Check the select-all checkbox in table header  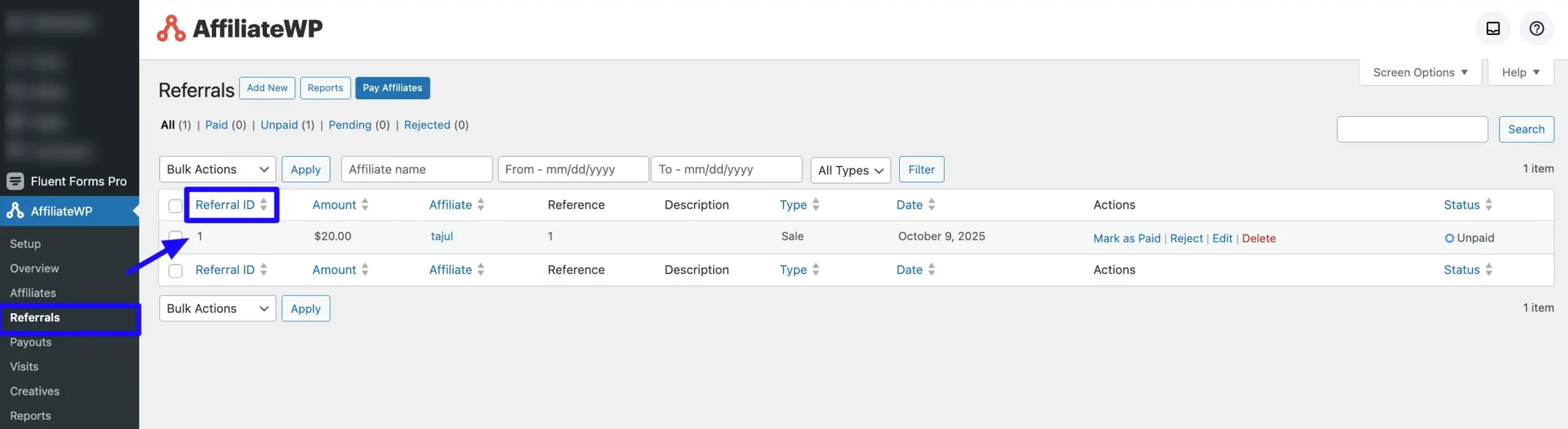tap(175, 206)
